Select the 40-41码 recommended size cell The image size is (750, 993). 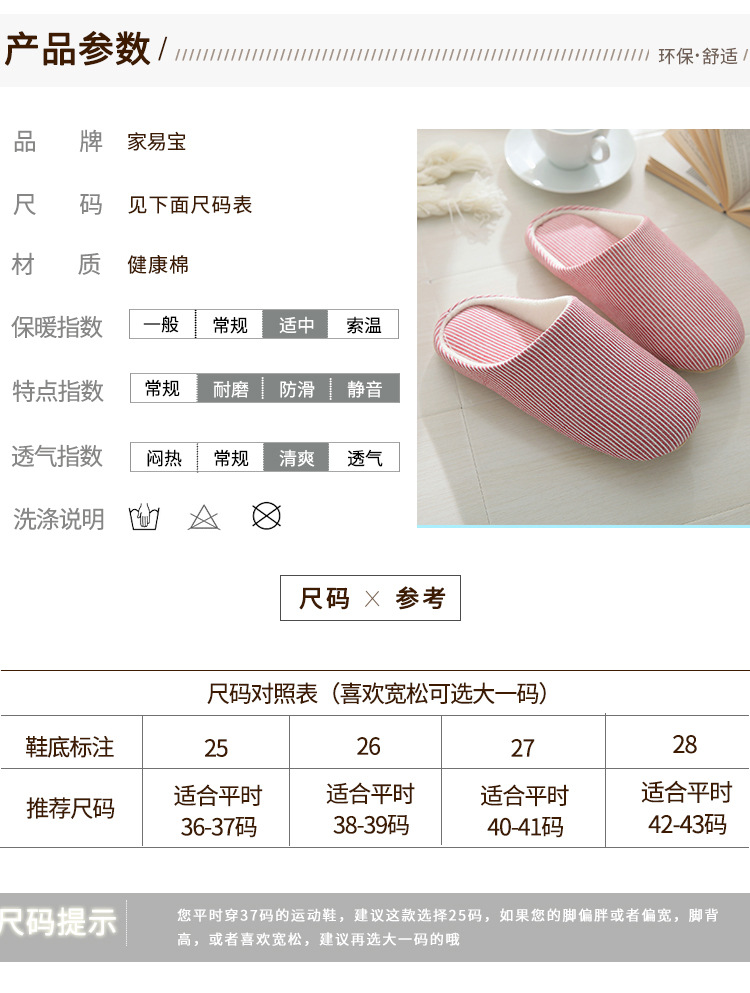(x=524, y=811)
